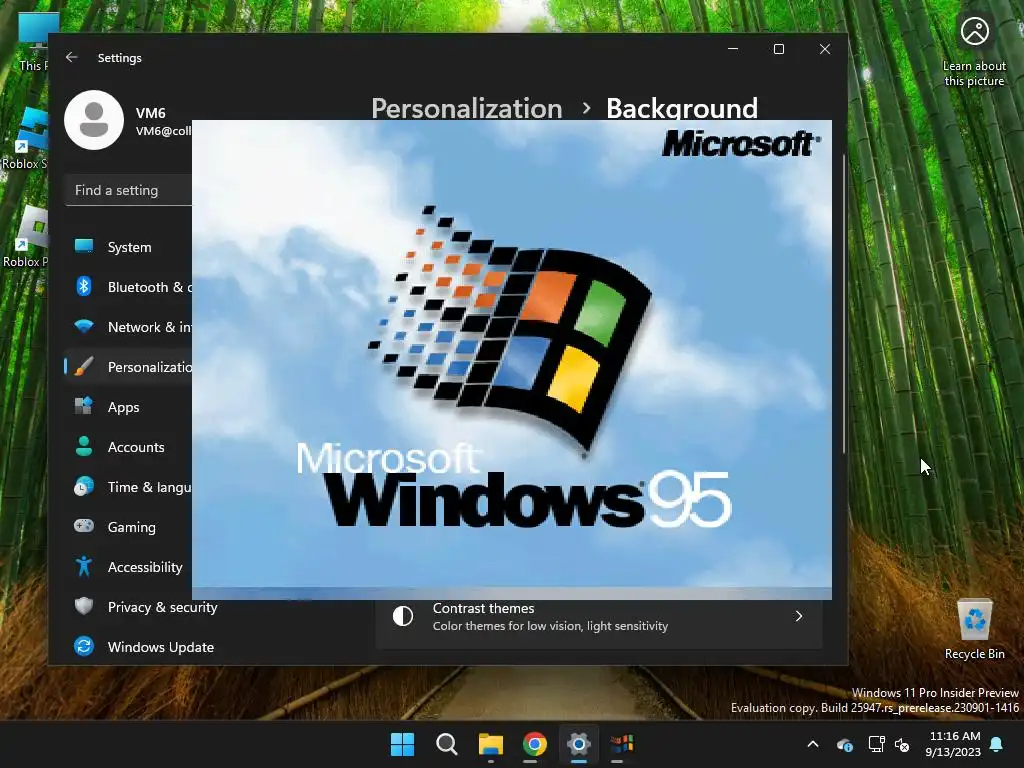Click the network display tray icon

pos(876,744)
